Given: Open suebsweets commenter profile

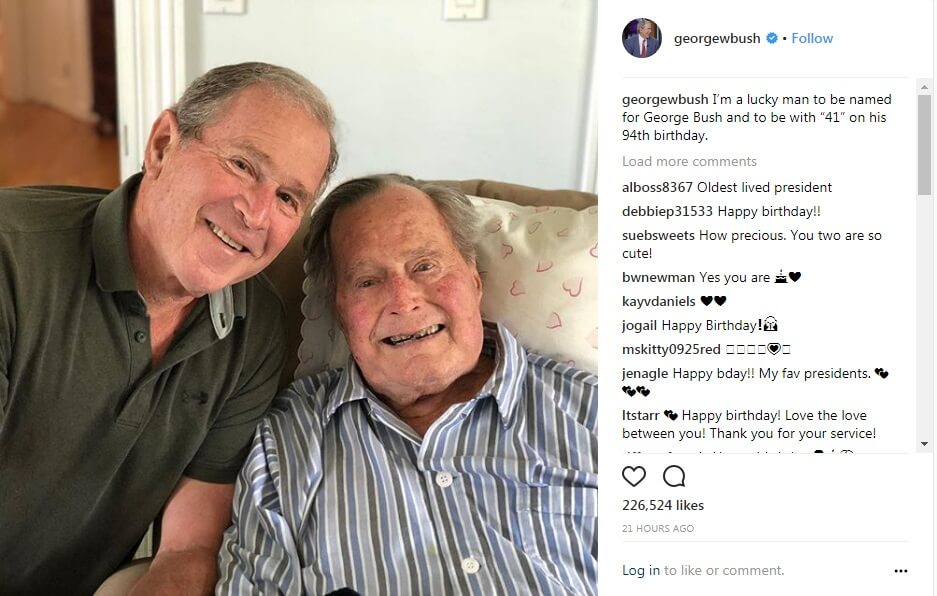Looking at the screenshot, I should (658, 235).
